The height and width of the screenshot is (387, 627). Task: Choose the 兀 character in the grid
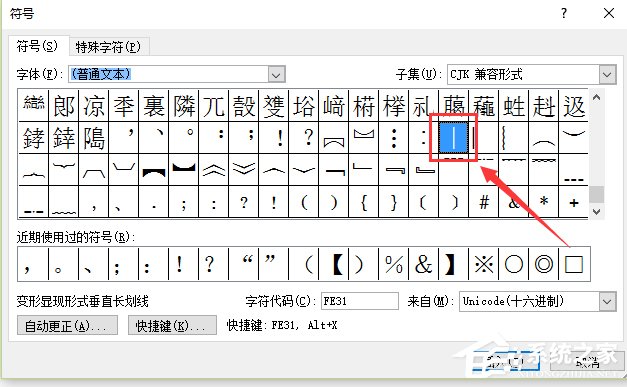tap(214, 106)
